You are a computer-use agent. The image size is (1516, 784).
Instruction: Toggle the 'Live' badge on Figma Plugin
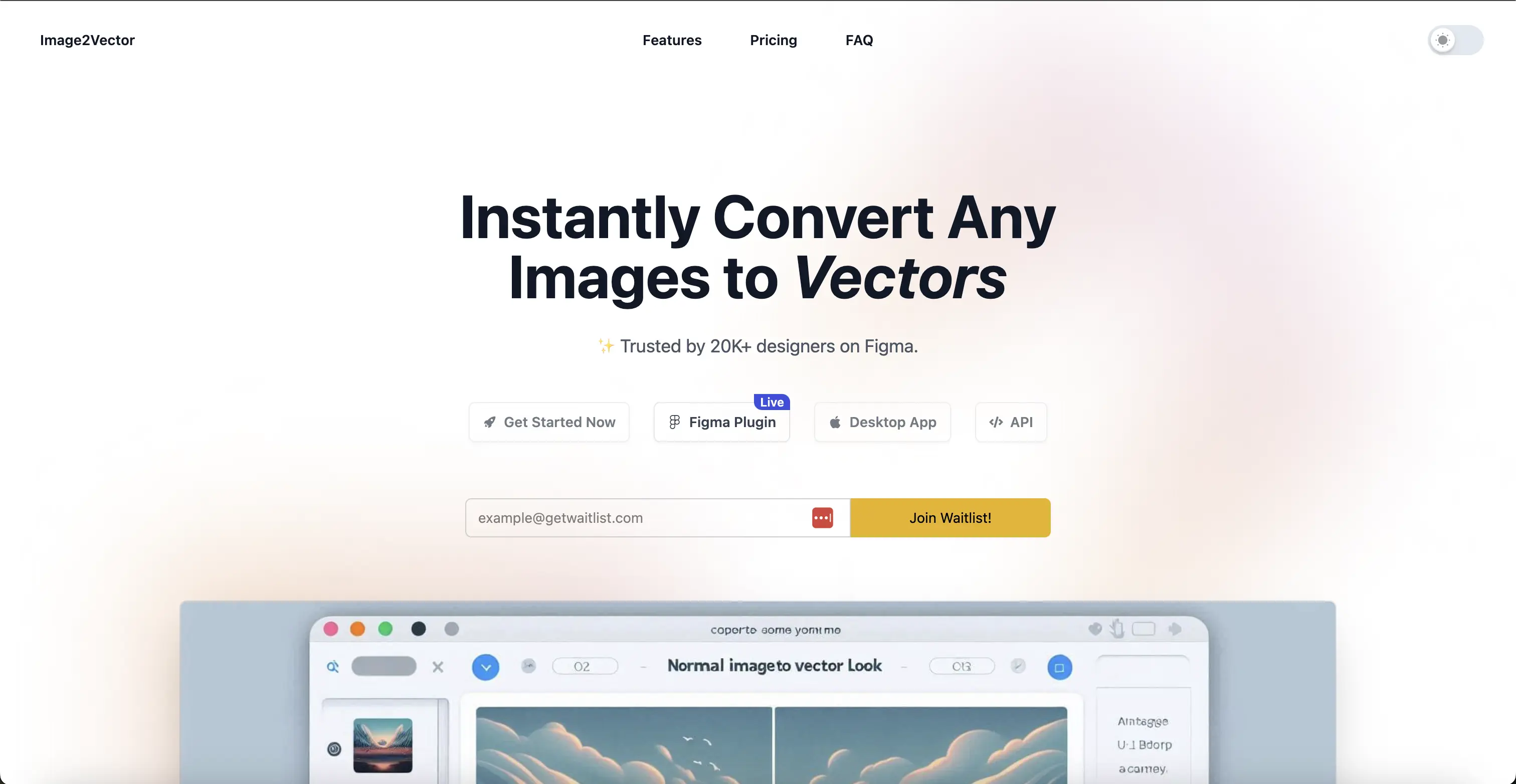pos(771,401)
